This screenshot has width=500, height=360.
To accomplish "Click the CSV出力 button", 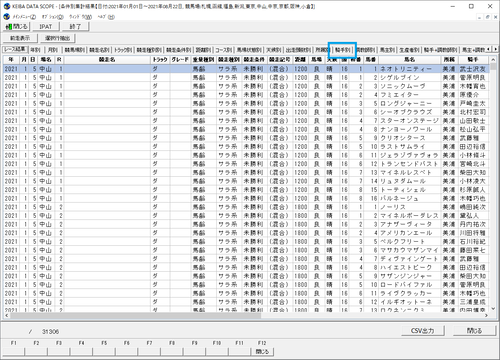I will pyautogui.click(x=422, y=331).
